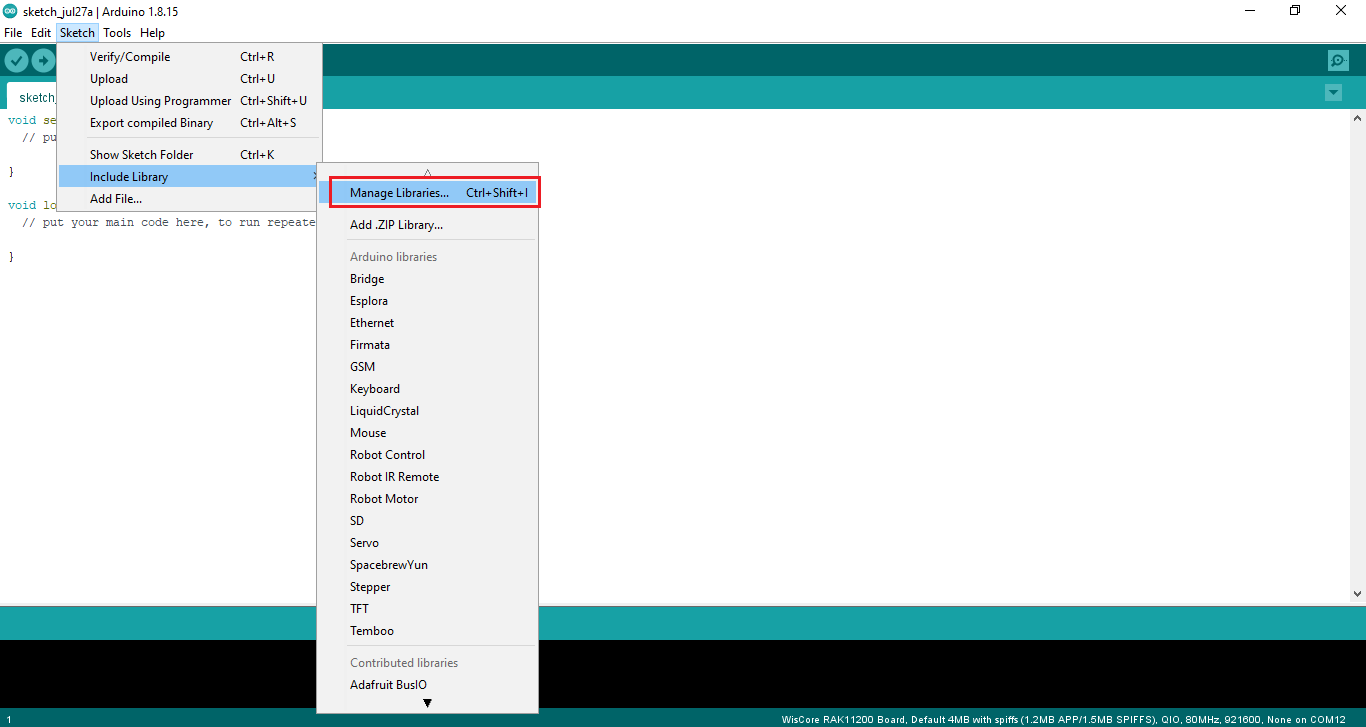Expand the Include Library submenu
1366x727 pixels.
(190, 177)
